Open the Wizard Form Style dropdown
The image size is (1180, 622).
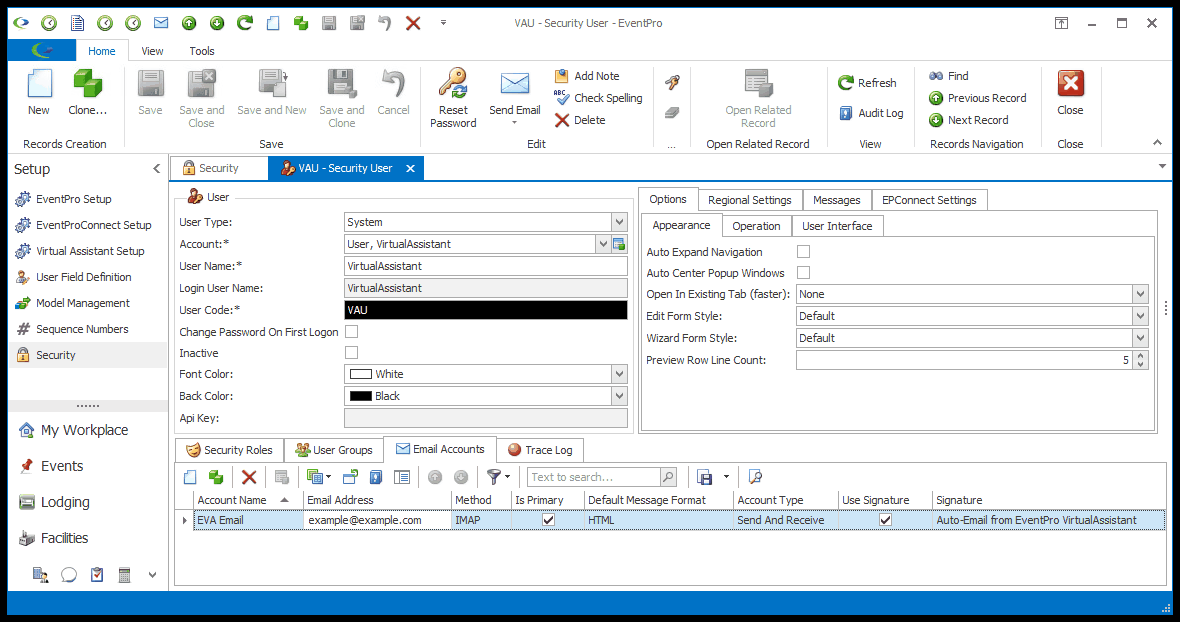1141,338
